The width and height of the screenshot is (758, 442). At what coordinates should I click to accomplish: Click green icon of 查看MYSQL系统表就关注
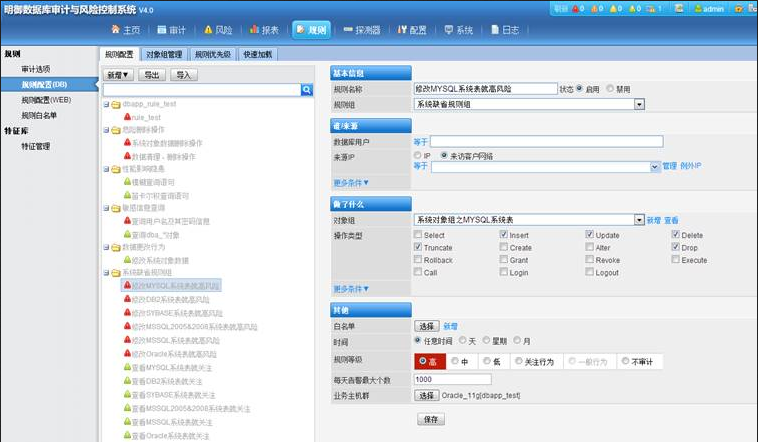click(127, 368)
